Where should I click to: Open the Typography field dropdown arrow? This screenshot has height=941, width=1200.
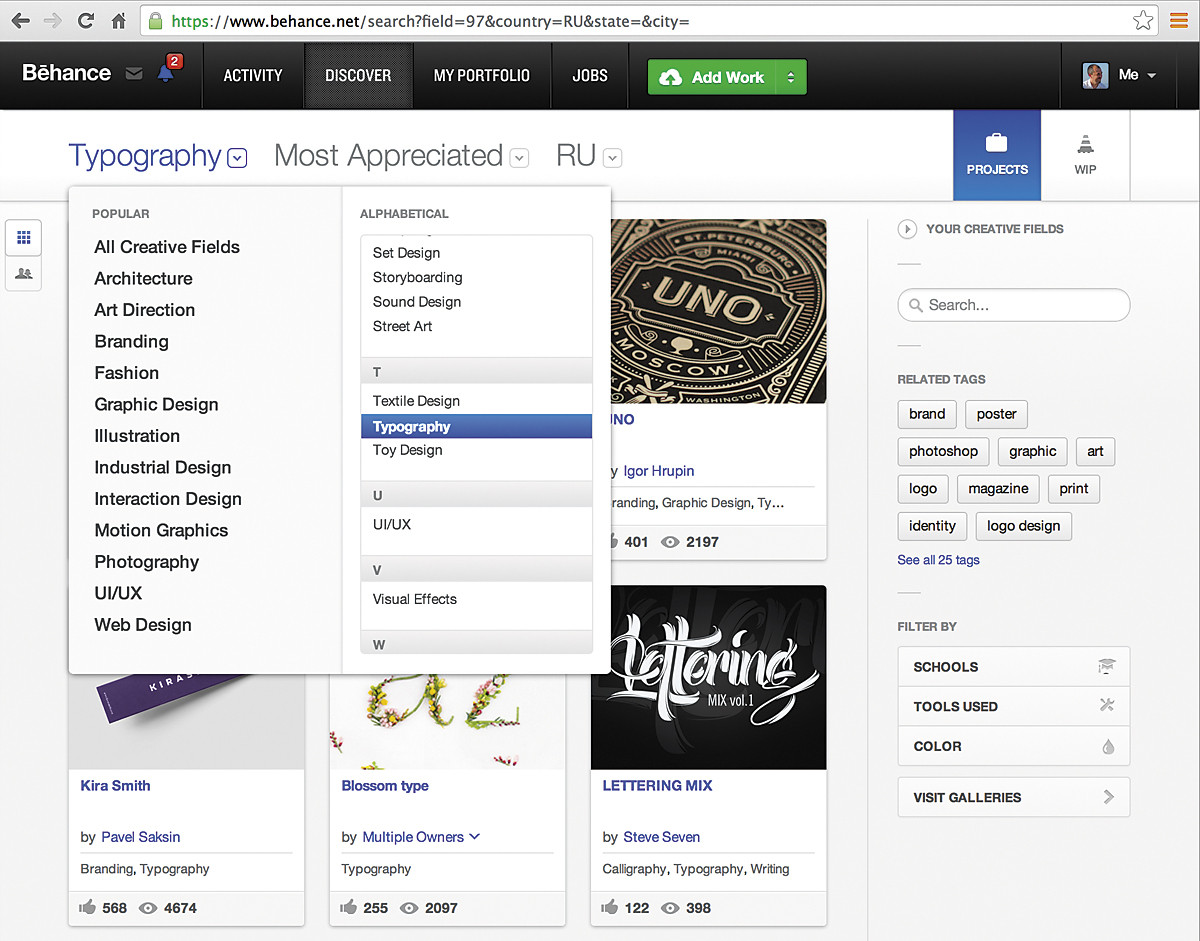[237, 158]
